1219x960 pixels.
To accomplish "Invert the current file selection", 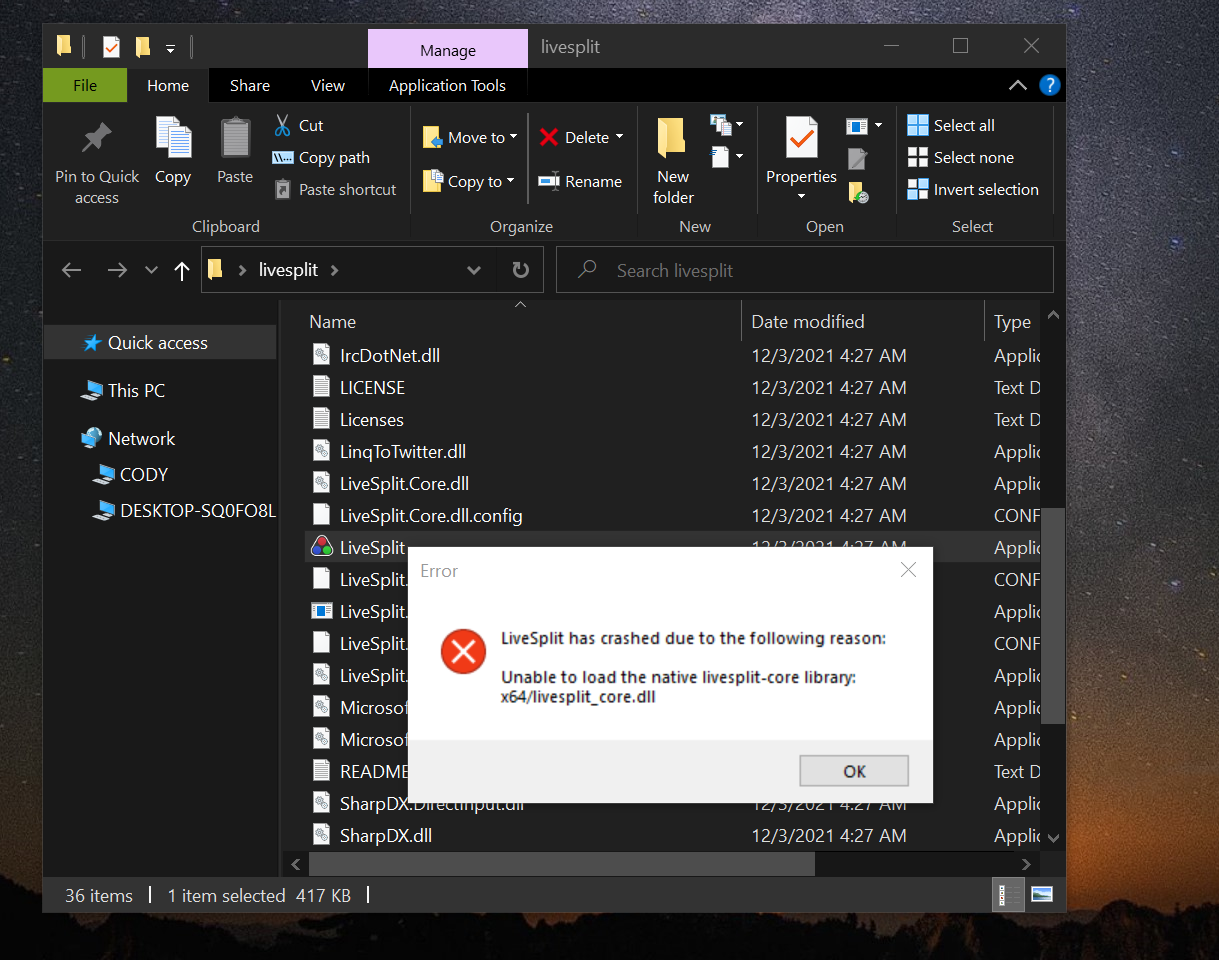I will tap(917, 189).
